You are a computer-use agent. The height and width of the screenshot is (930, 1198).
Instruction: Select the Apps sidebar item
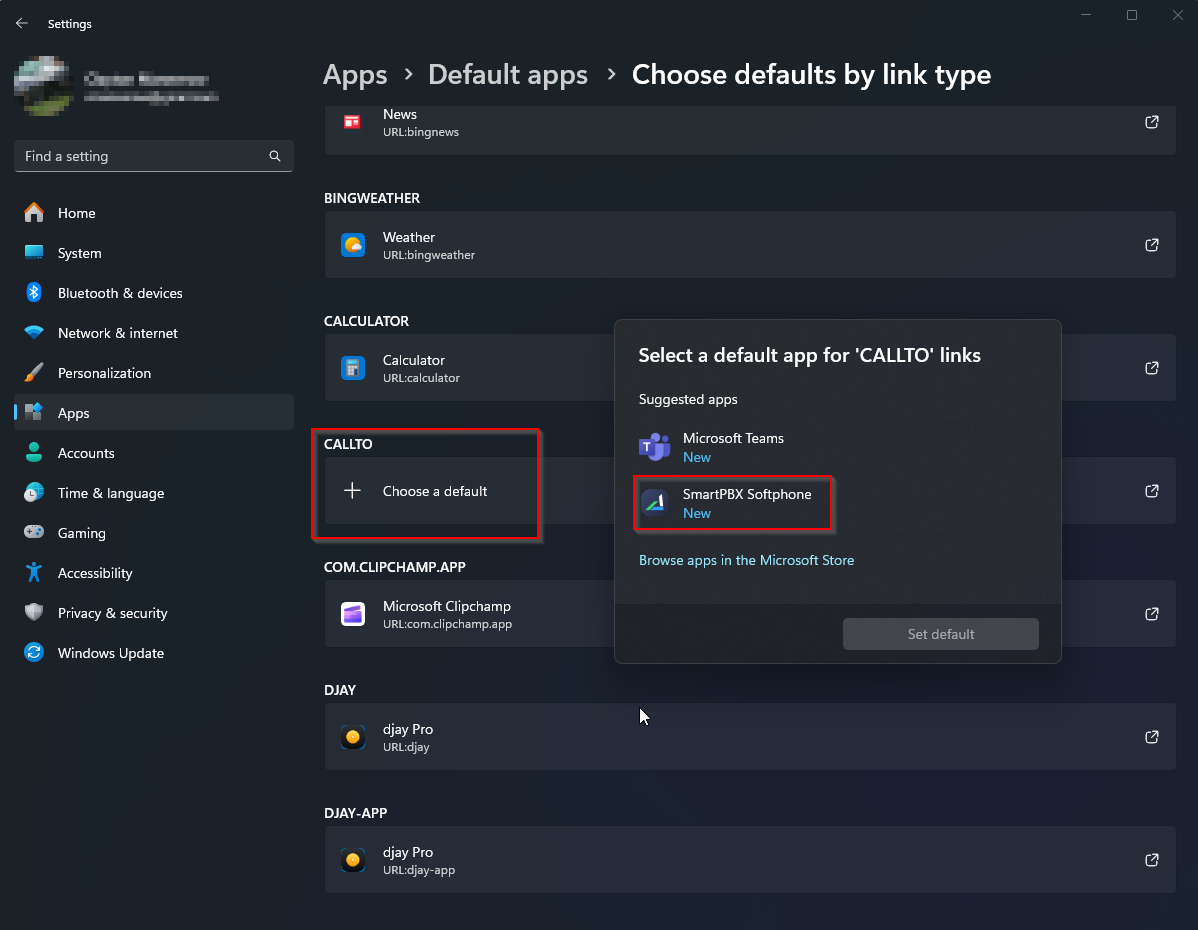[x=154, y=413]
